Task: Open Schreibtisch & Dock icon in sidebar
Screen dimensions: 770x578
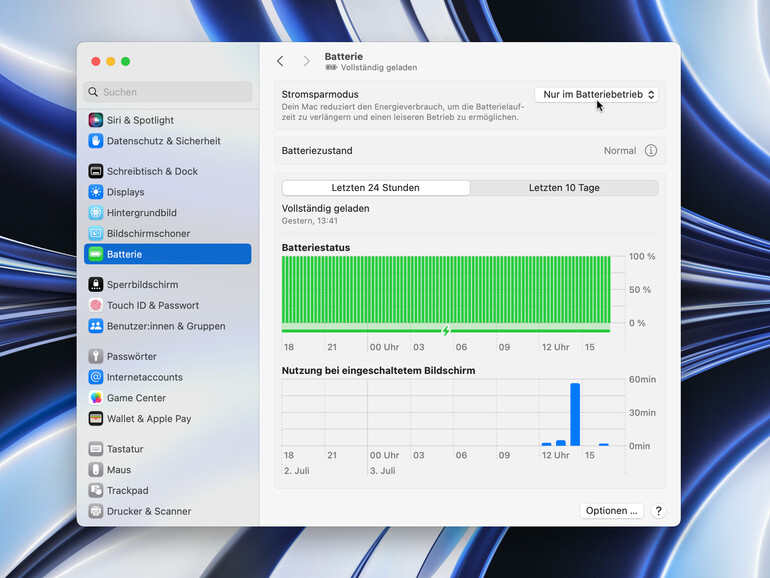Action: coord(96,171)
